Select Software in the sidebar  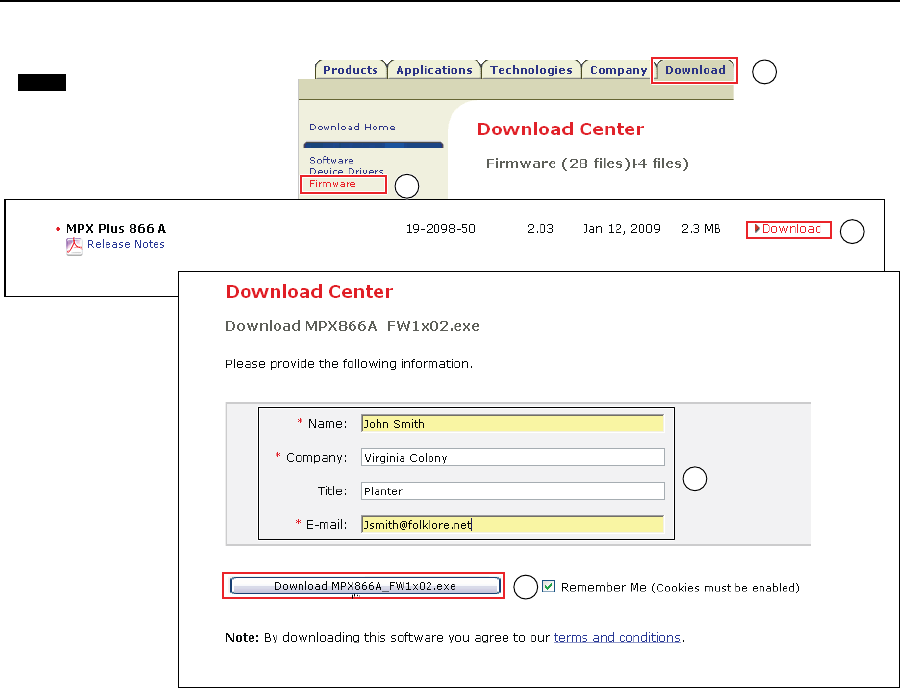[x=331, y=160]
